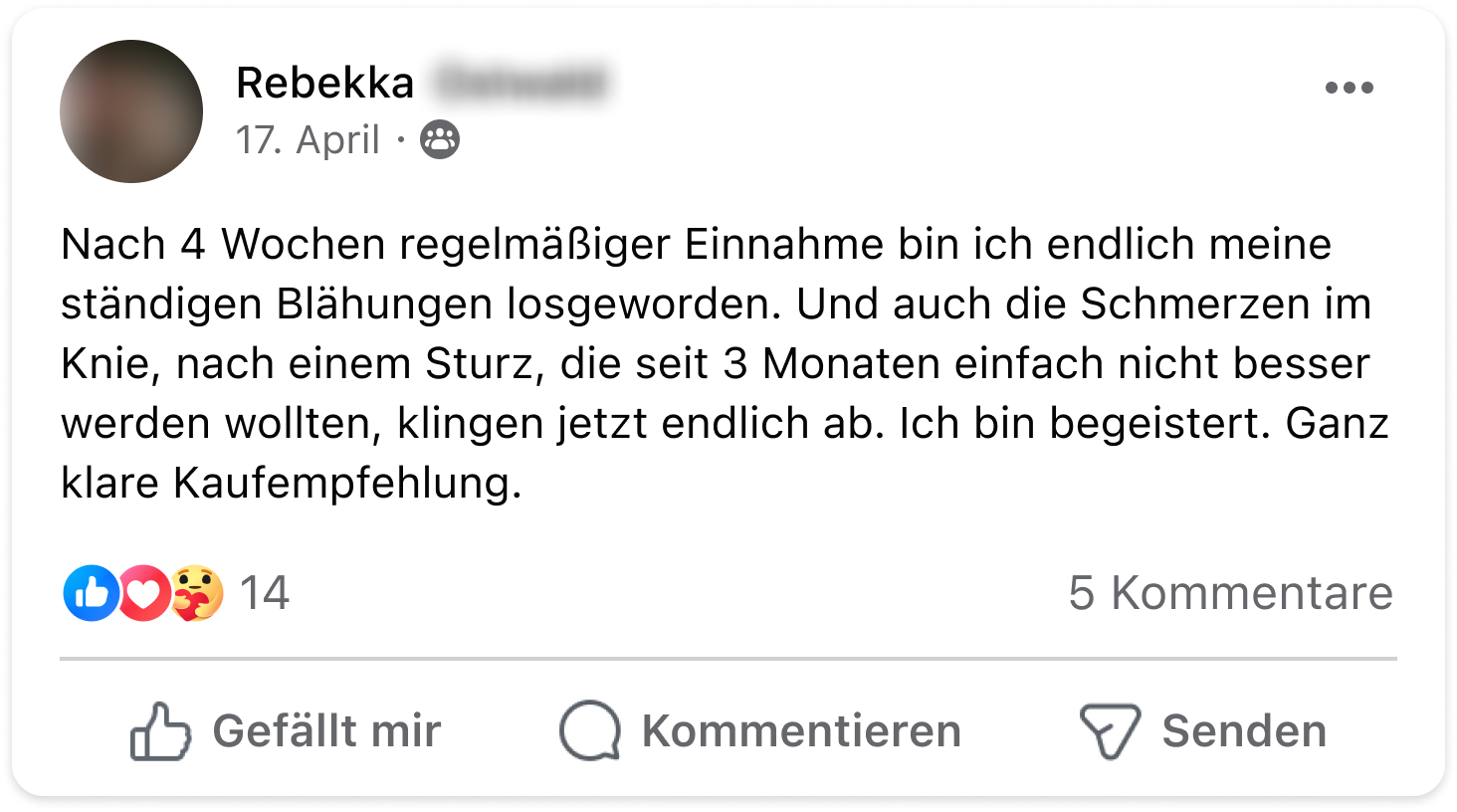Click the first line of the post text
Viewport: 1457px width, 812px height.
(695, 244)
